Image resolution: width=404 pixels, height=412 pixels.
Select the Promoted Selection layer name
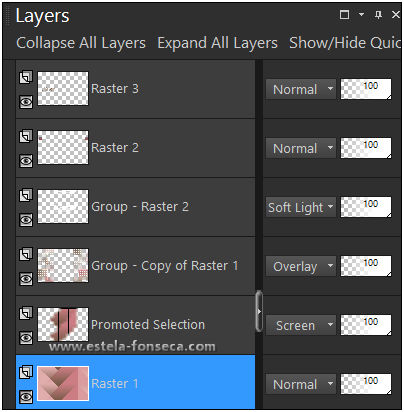148,325
